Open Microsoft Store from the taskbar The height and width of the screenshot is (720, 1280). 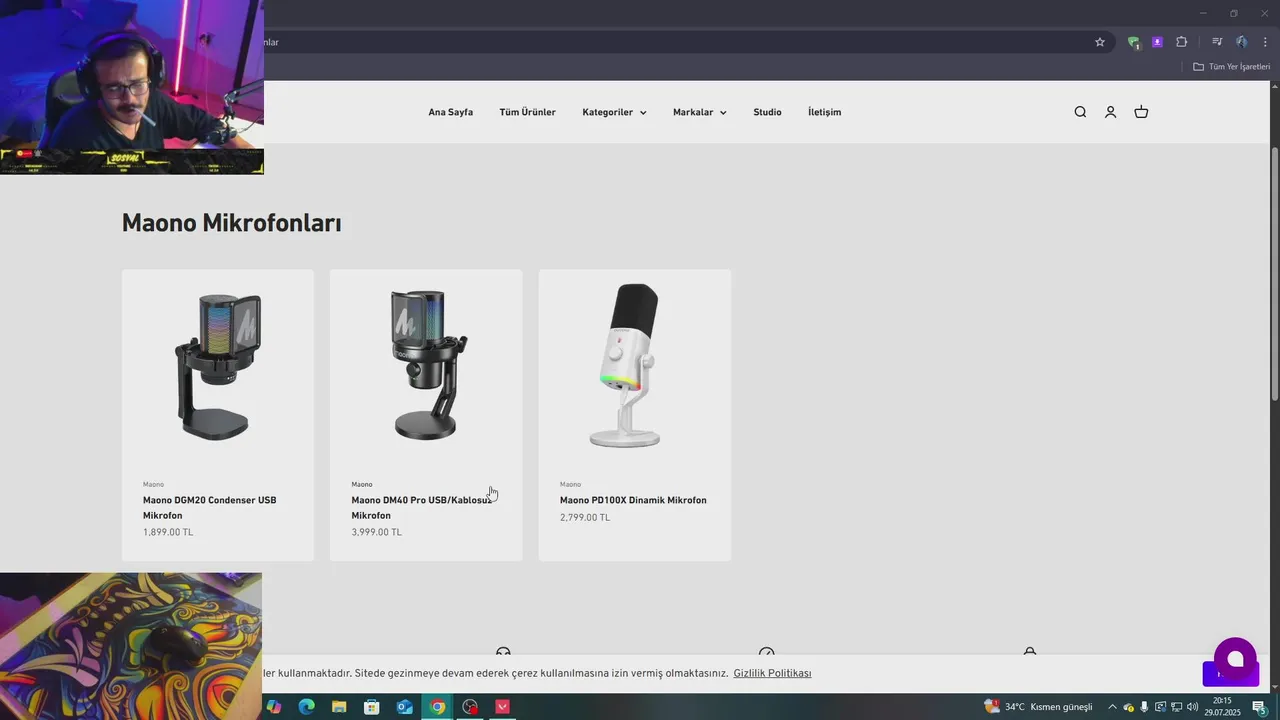click(x=372, y=707)
